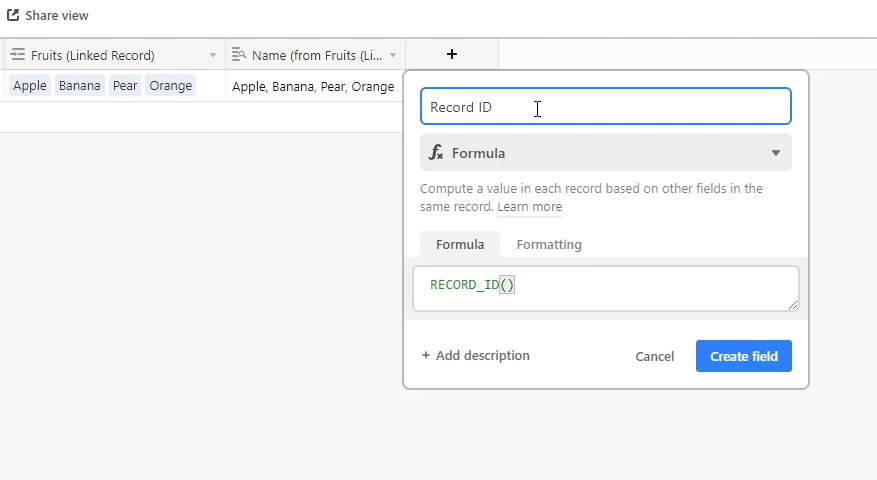Open Fruits (Linked Record) column dropdown arrow
The height and width of the screenshot is (480, 877).
click(213, 55)
